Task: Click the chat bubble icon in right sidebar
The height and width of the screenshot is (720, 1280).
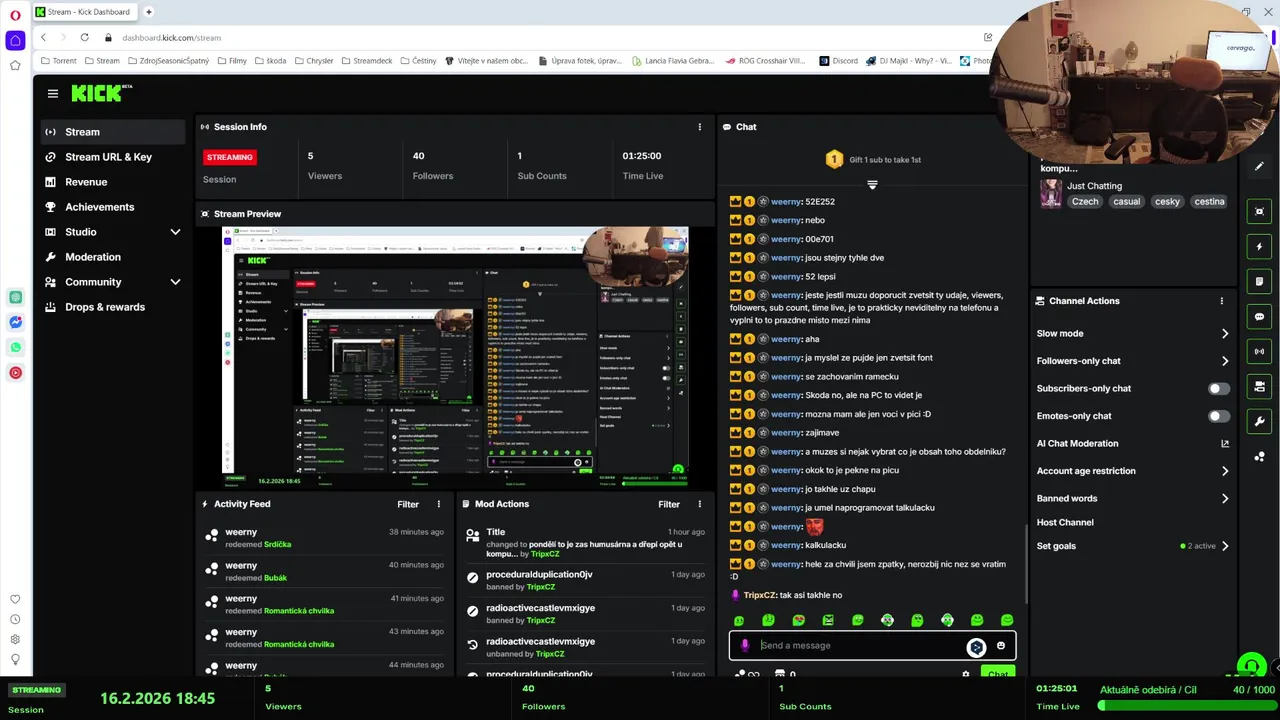Action: [x=1259, y=316]
